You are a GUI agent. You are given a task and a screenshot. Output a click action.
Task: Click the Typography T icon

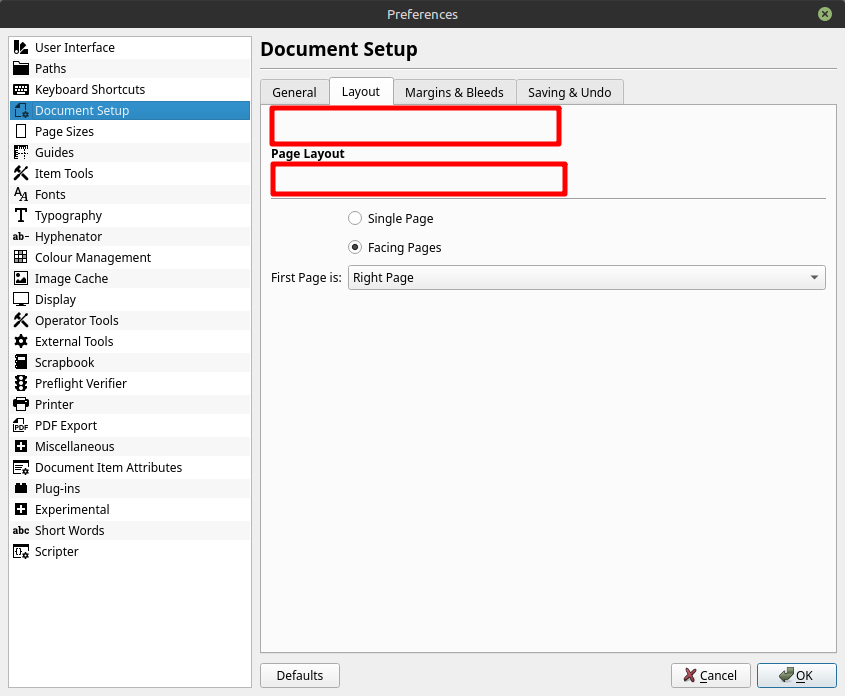tap(21, 215)
